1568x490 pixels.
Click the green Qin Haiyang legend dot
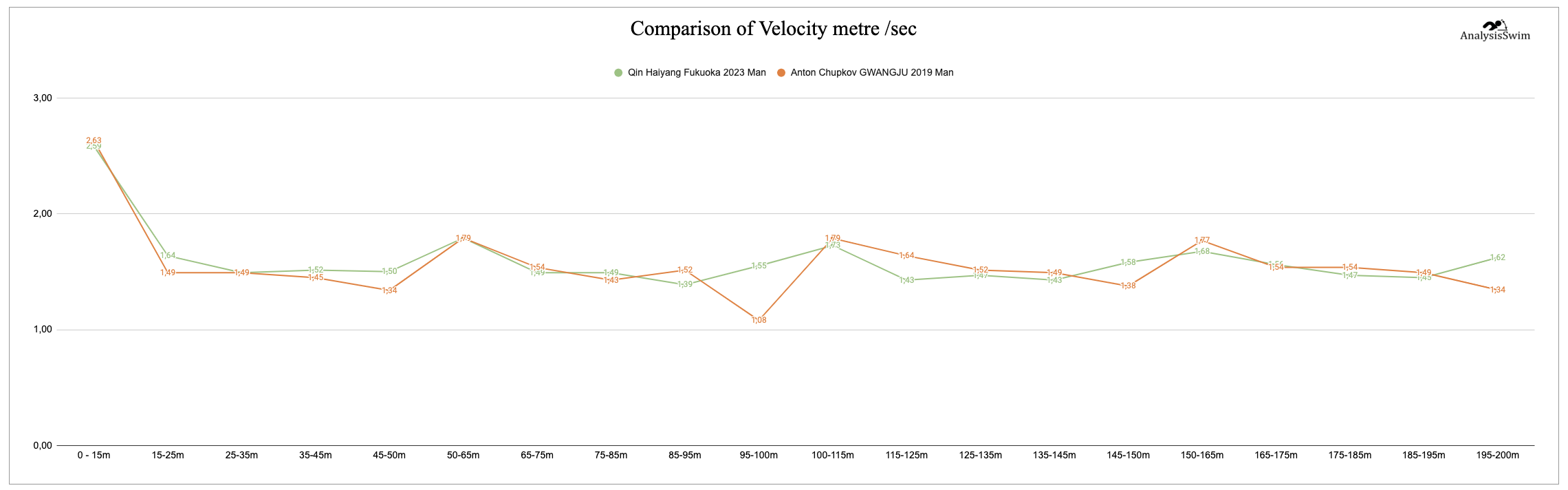pos(618,73)
